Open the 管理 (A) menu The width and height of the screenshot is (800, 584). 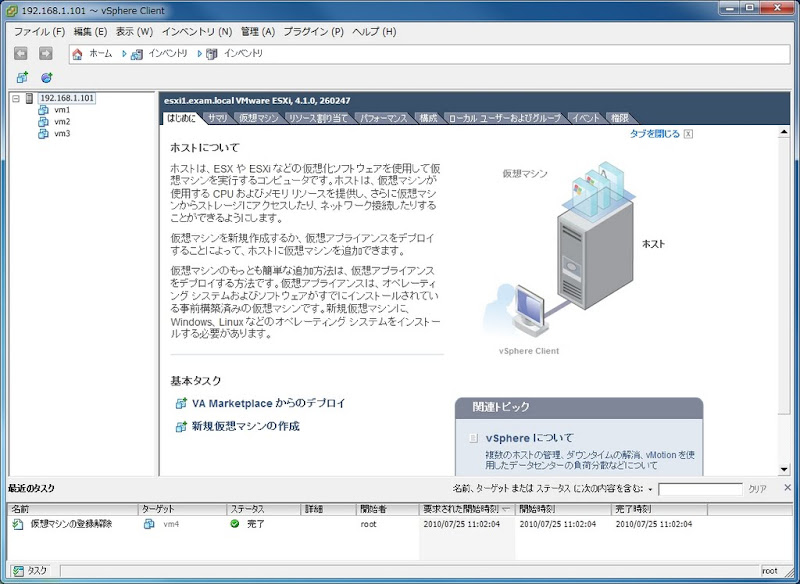point(258,32)
